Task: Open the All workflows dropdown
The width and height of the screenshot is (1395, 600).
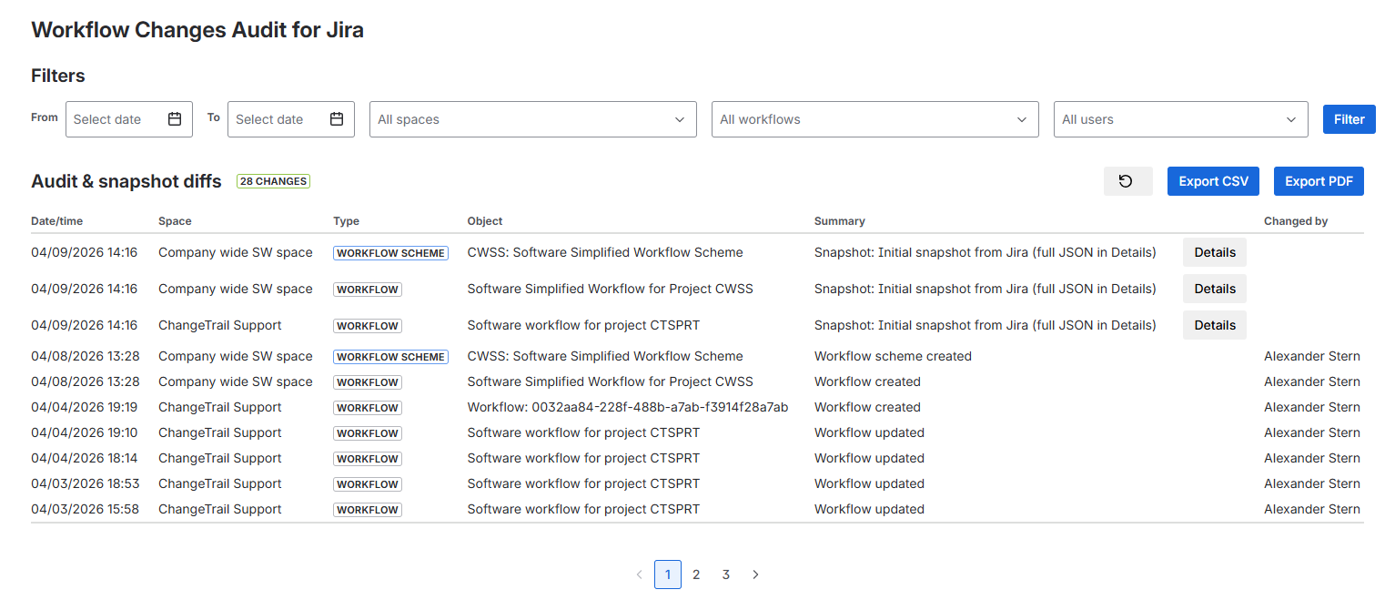Action: pos(874,119)
